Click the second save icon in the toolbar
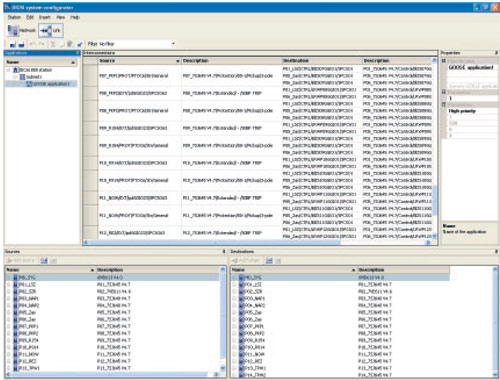This screenshot has width=500, height=380. 21,44
